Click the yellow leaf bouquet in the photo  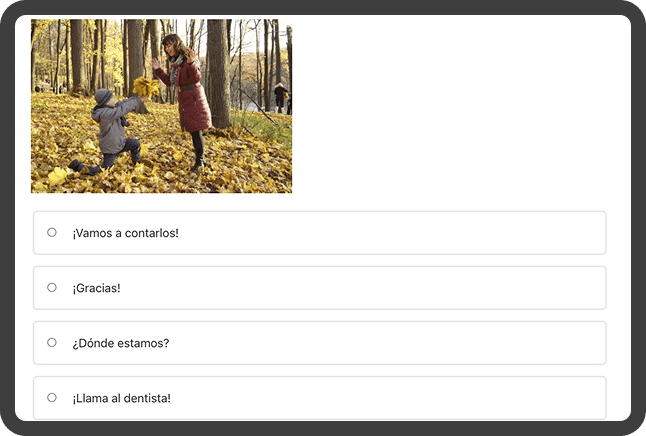[146, 86]
